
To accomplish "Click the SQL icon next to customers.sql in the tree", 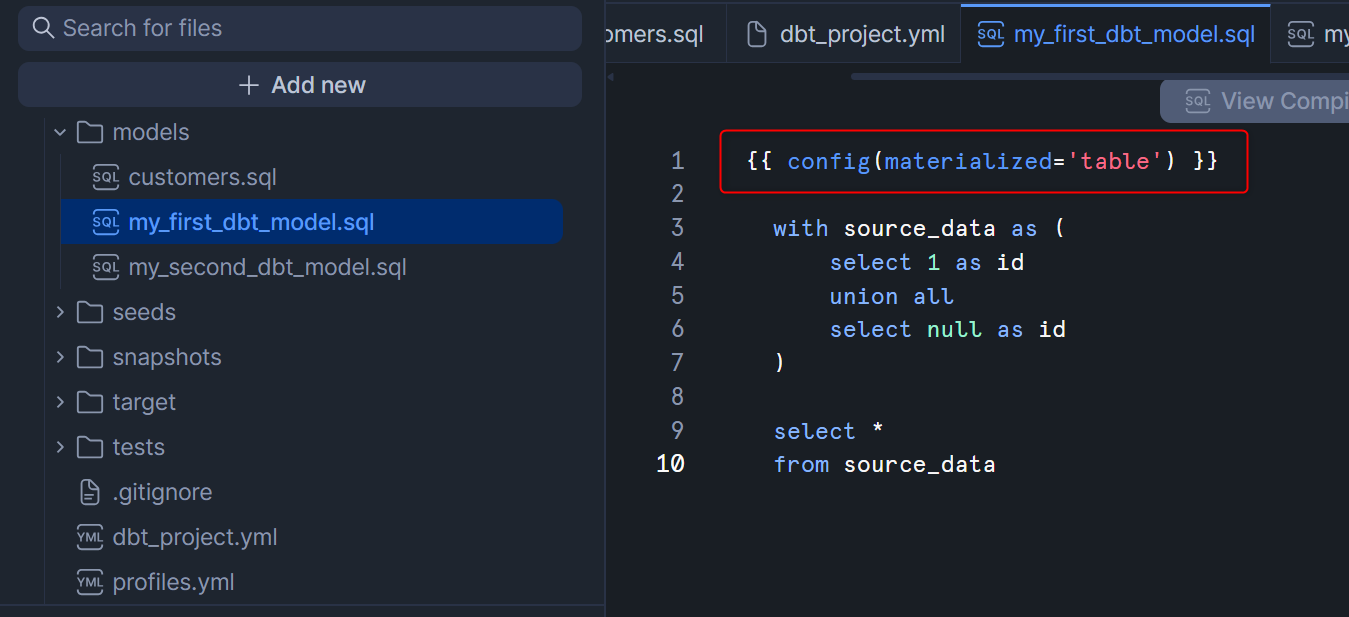I will click(105, 177).
